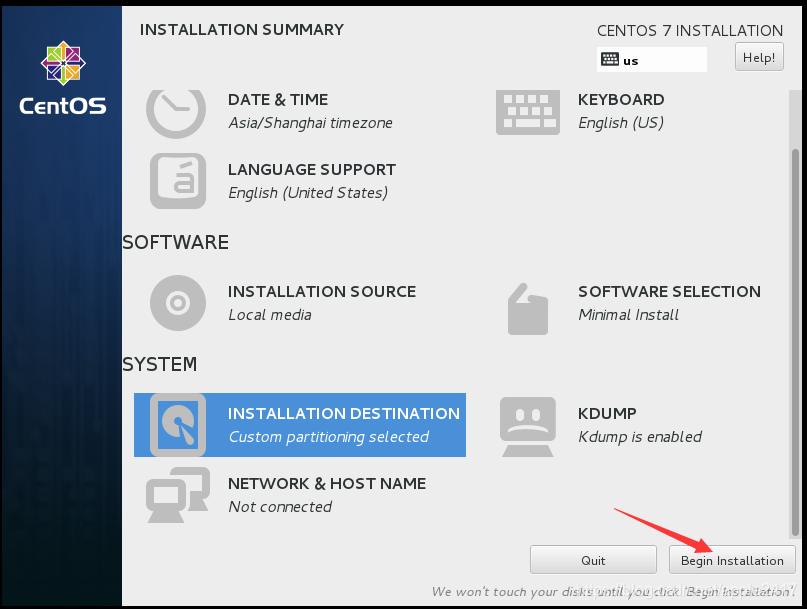
Task: Open the Help! button
Action: [759, 57]
